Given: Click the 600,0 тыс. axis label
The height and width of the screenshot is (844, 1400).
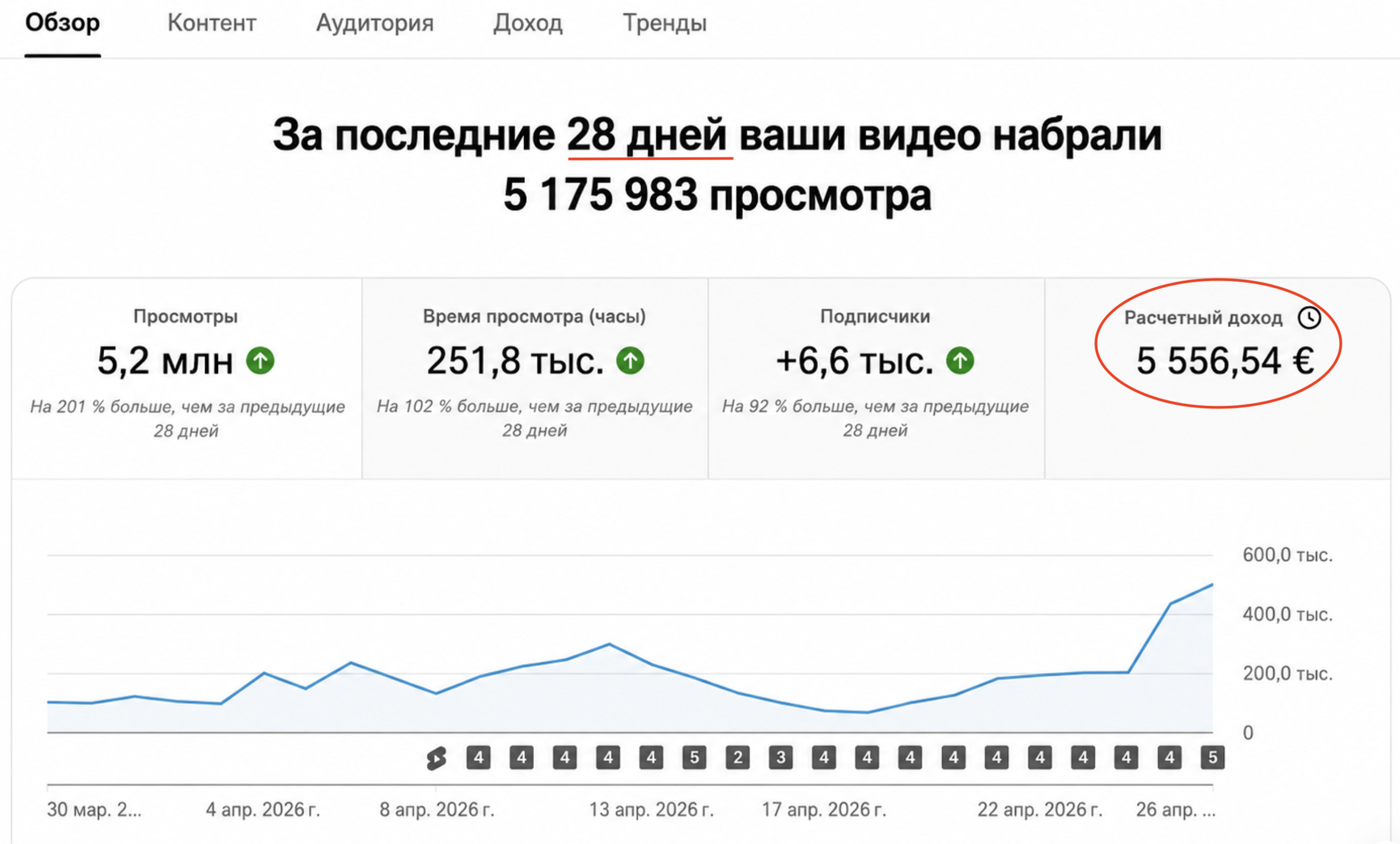Looking at the screenshot, I should pos(1287,555).
